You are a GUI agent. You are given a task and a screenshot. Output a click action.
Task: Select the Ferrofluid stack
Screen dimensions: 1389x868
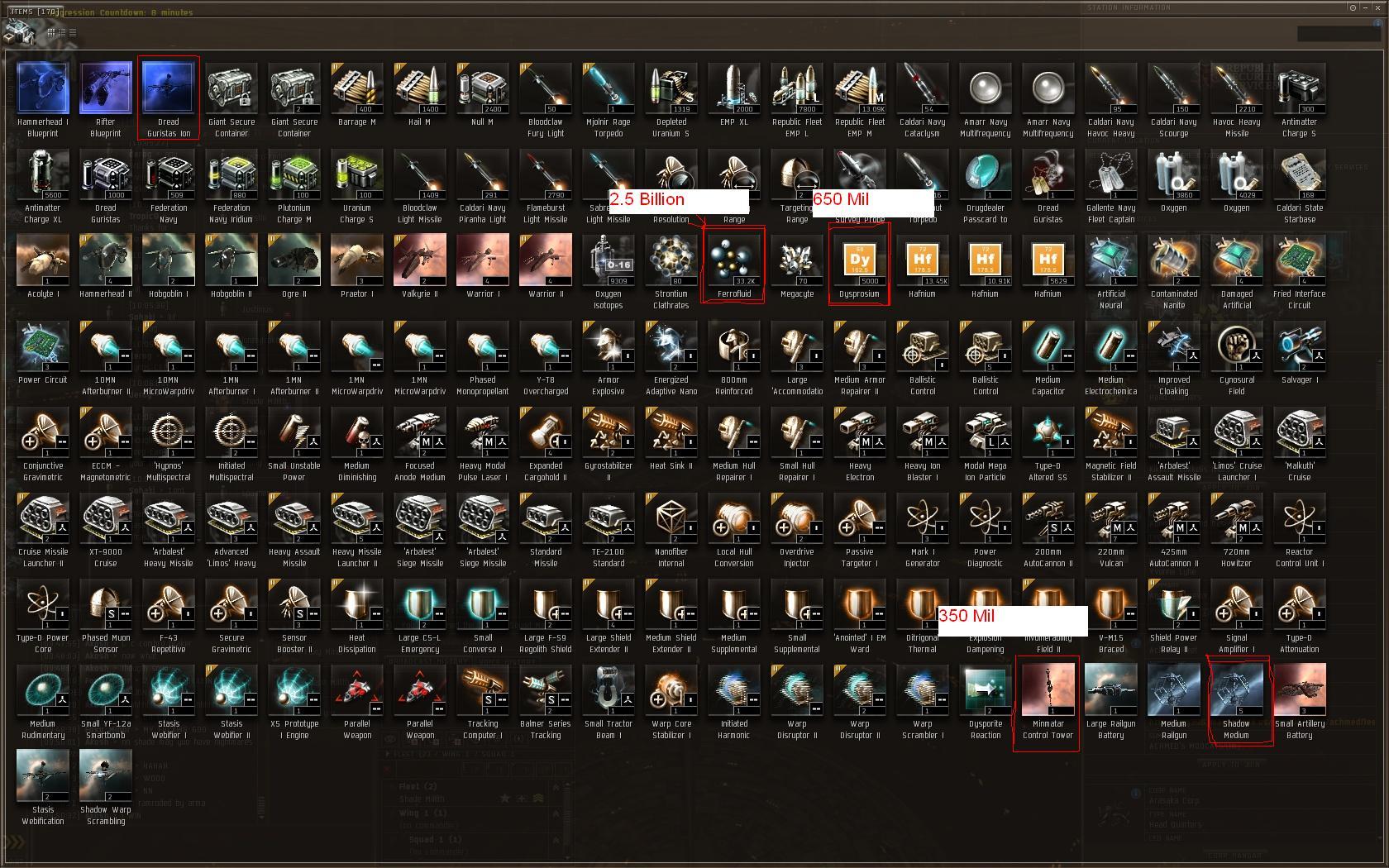click(734, 265)
